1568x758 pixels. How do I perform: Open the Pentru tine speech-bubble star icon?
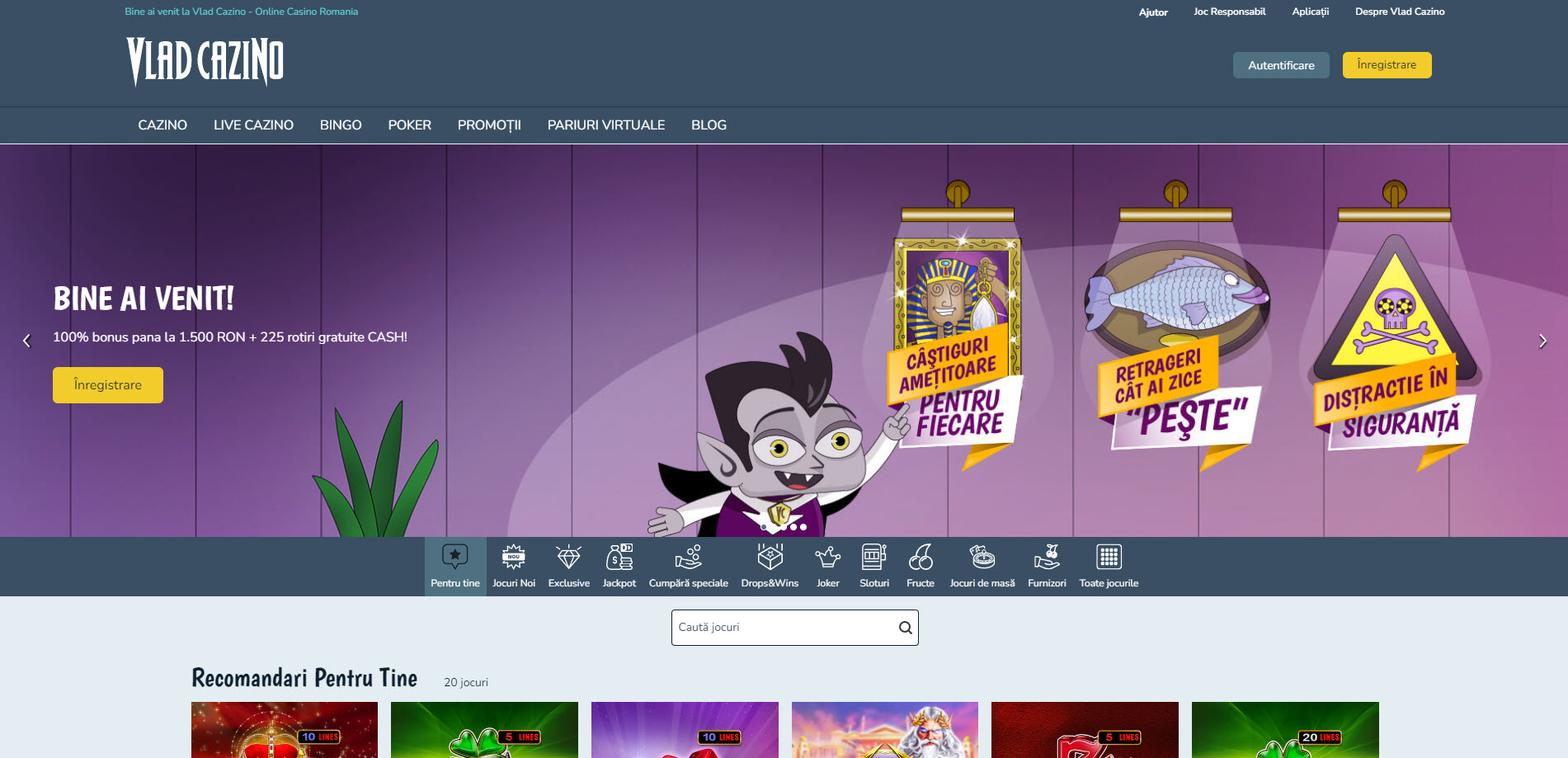pos(454,557)
